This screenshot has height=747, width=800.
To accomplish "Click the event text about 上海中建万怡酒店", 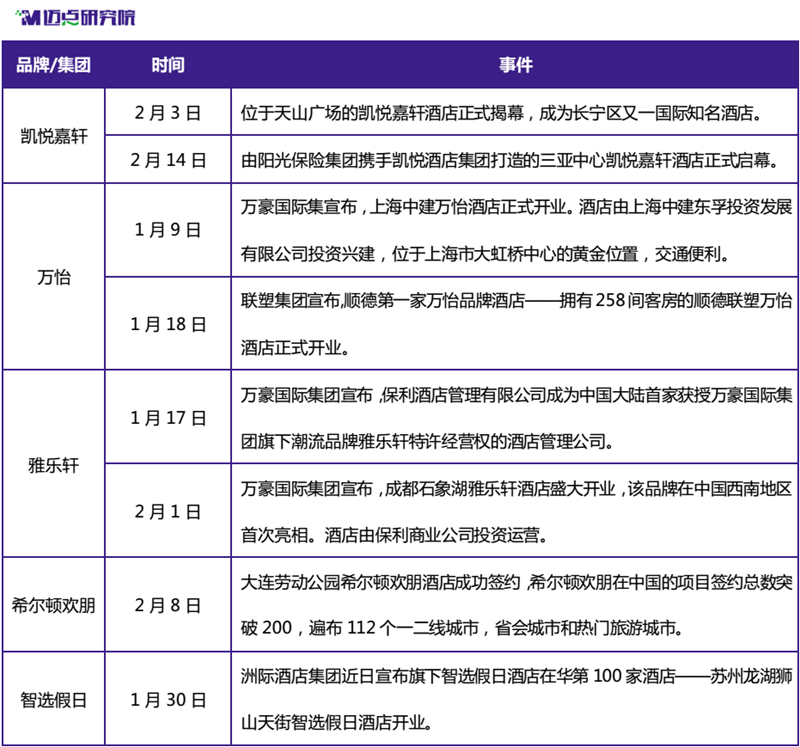I will point(516,230).
